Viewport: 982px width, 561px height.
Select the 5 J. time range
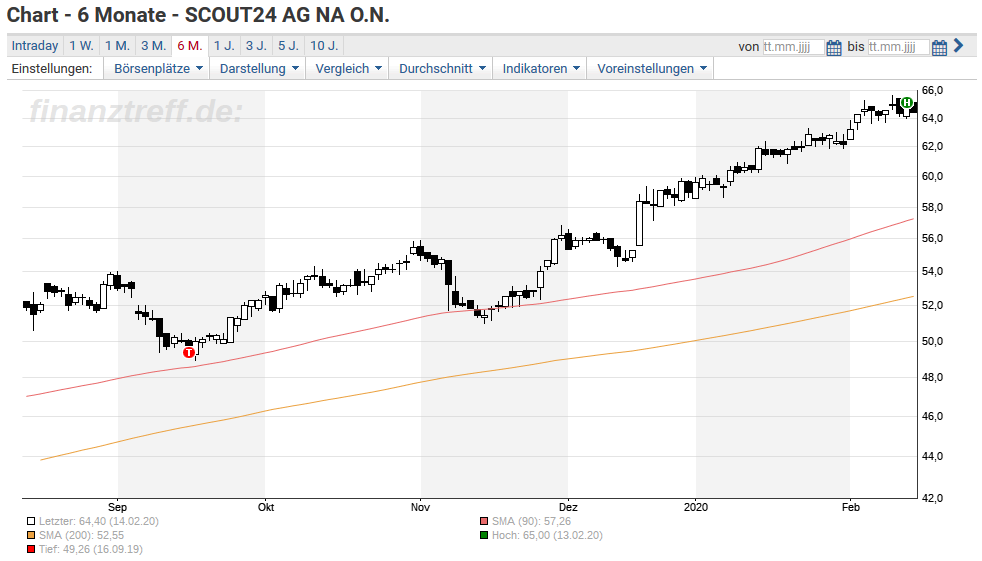289,46
